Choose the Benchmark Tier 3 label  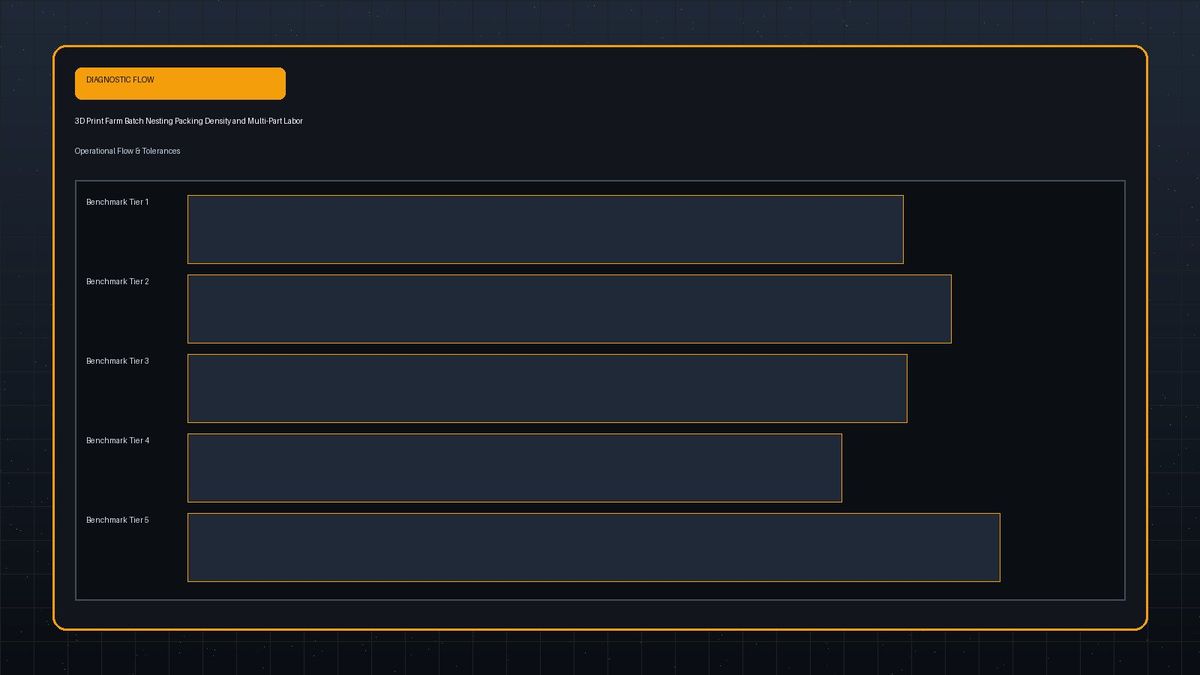point(117,360)
